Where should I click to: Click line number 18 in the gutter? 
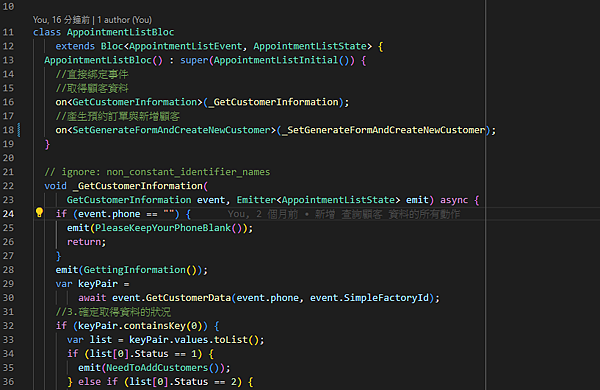click(x=8, y=130)
